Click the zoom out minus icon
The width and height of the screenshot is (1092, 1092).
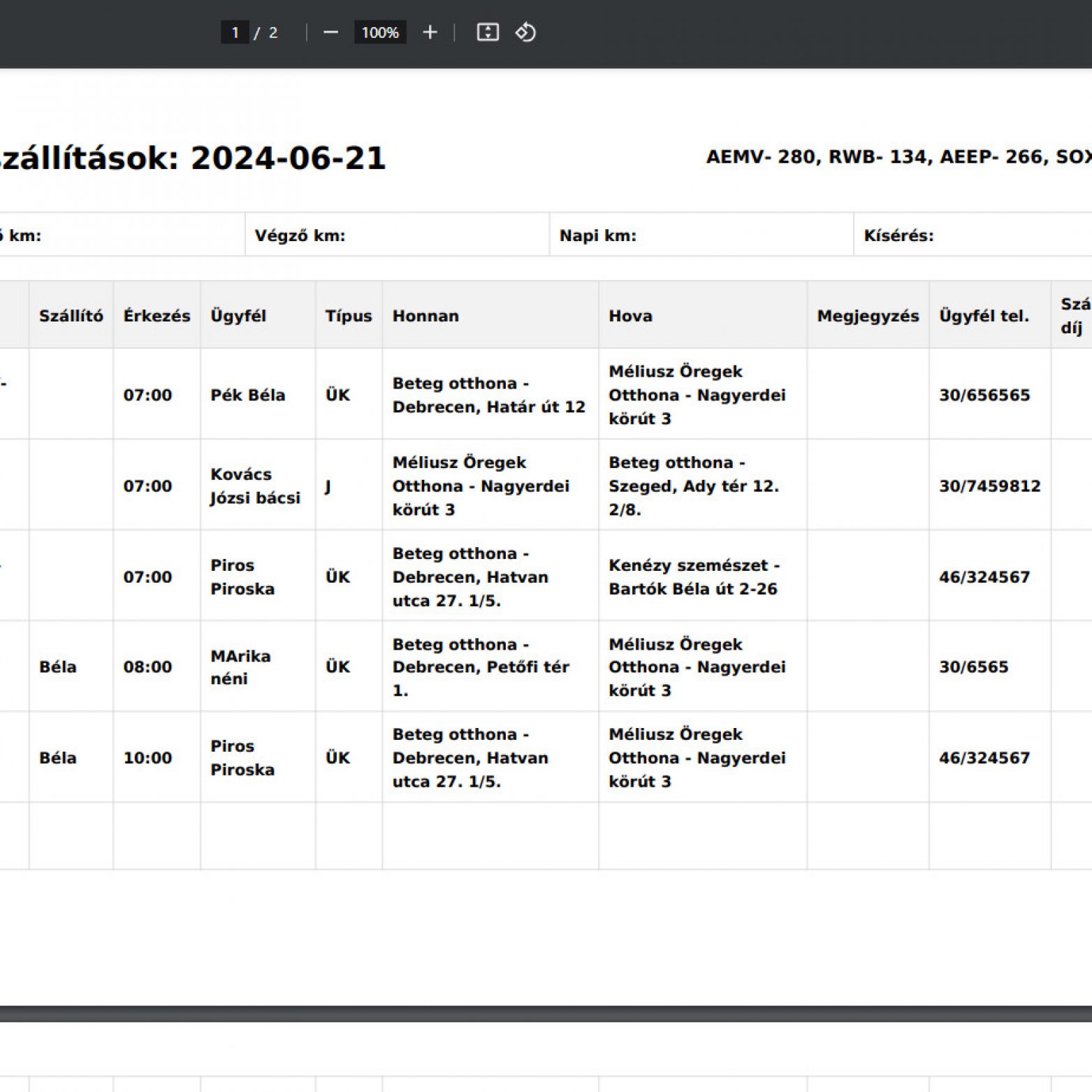point(330,33)
